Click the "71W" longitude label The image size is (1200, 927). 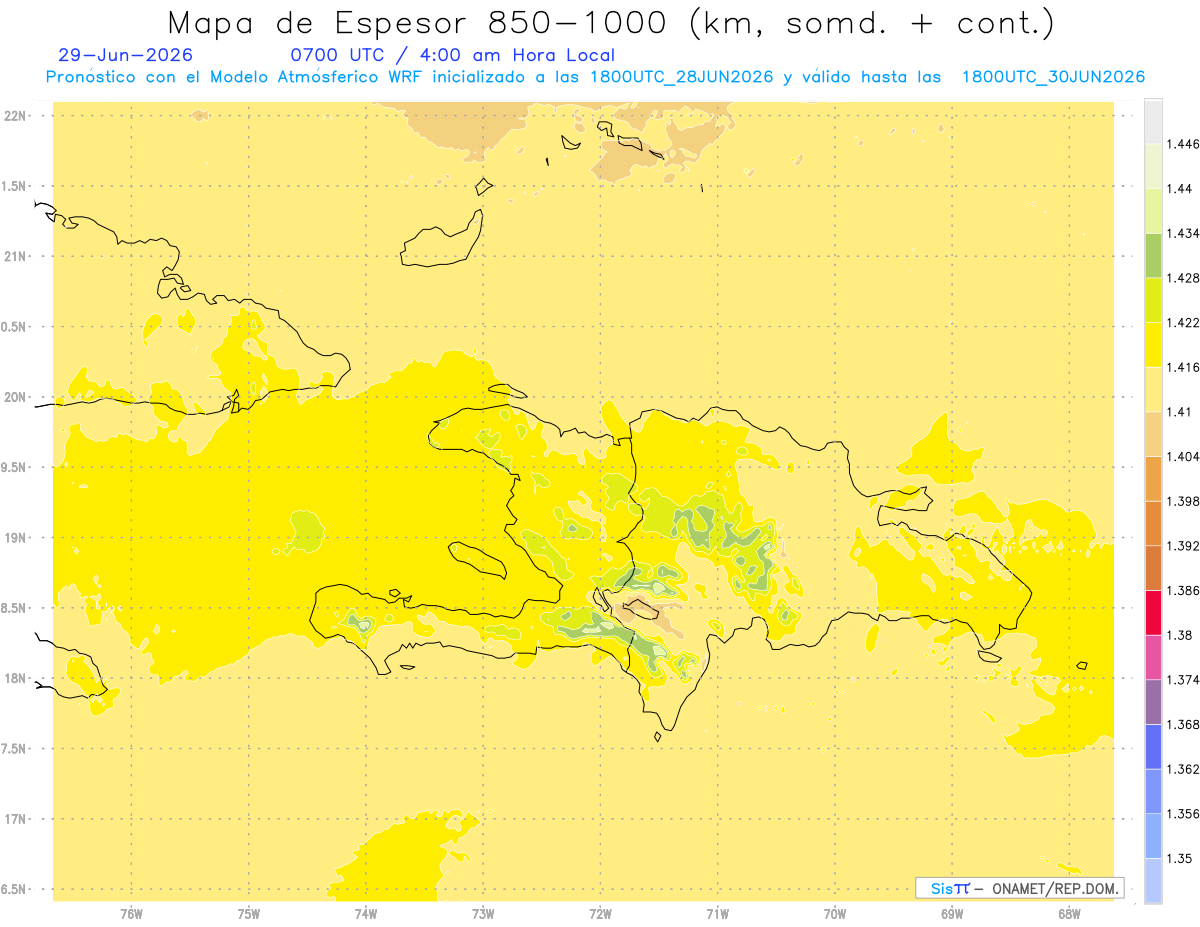717,914
